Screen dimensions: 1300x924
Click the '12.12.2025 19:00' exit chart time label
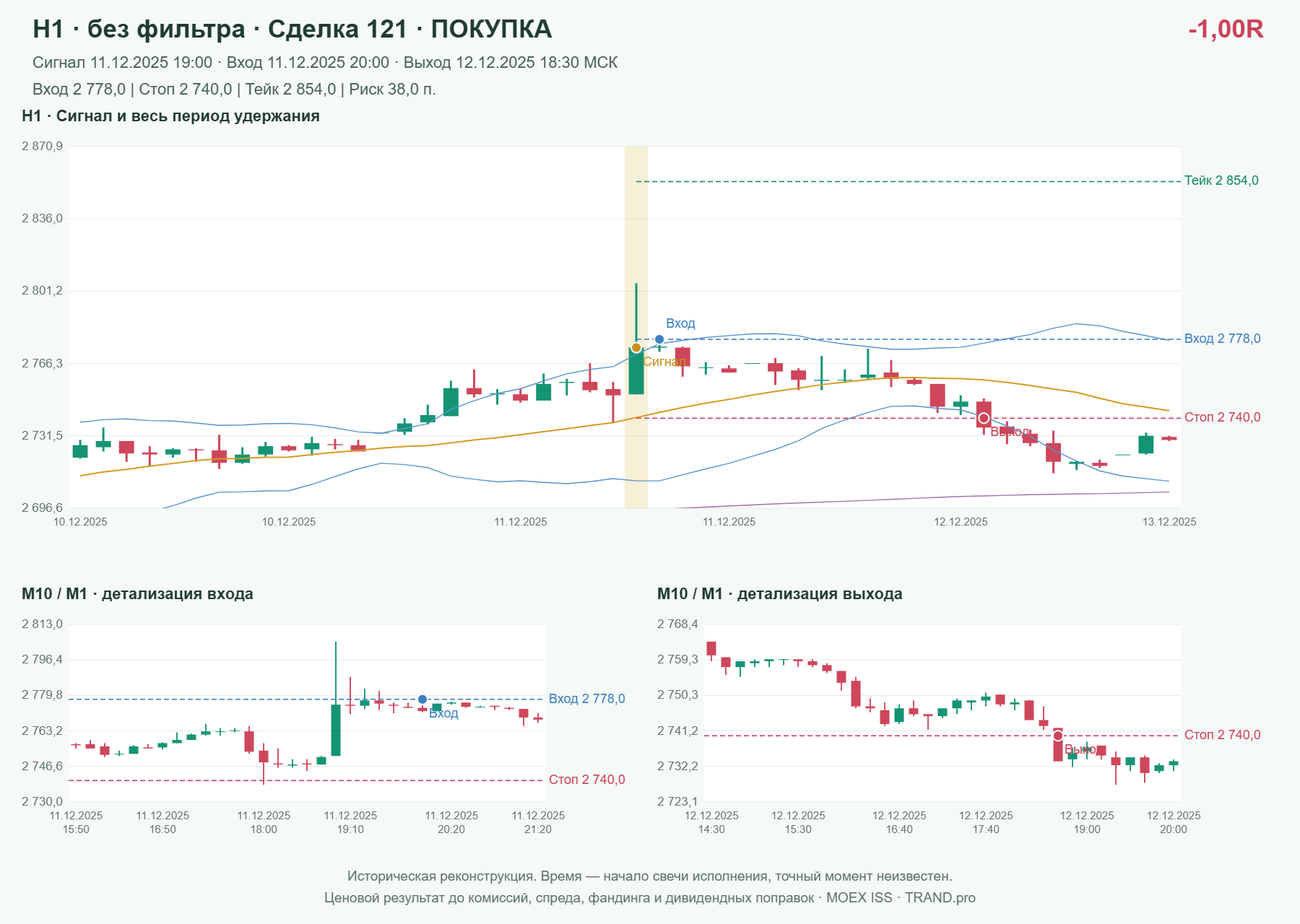pos(1087,822)
